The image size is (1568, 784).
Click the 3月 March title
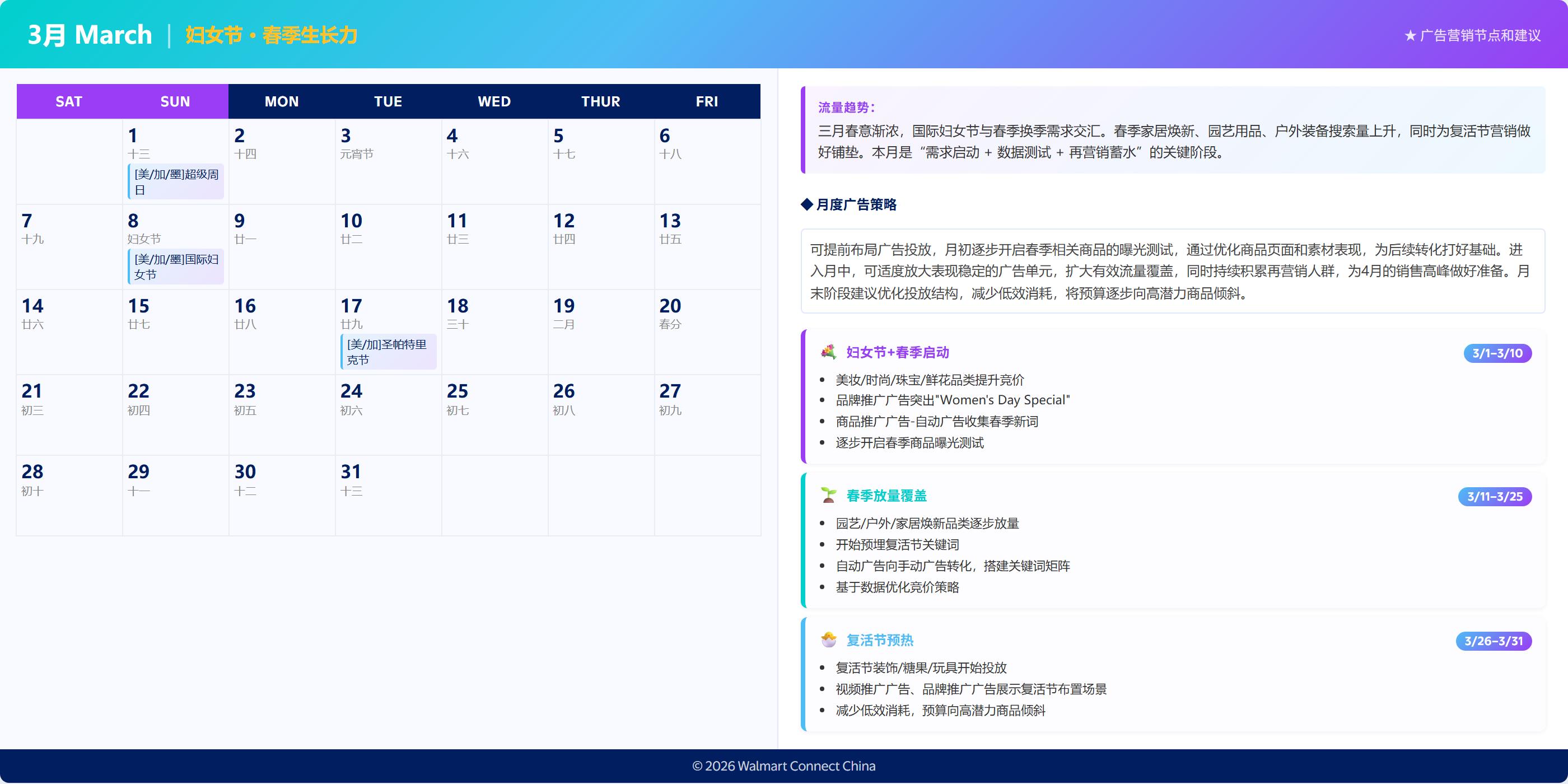tap(90, 34)
